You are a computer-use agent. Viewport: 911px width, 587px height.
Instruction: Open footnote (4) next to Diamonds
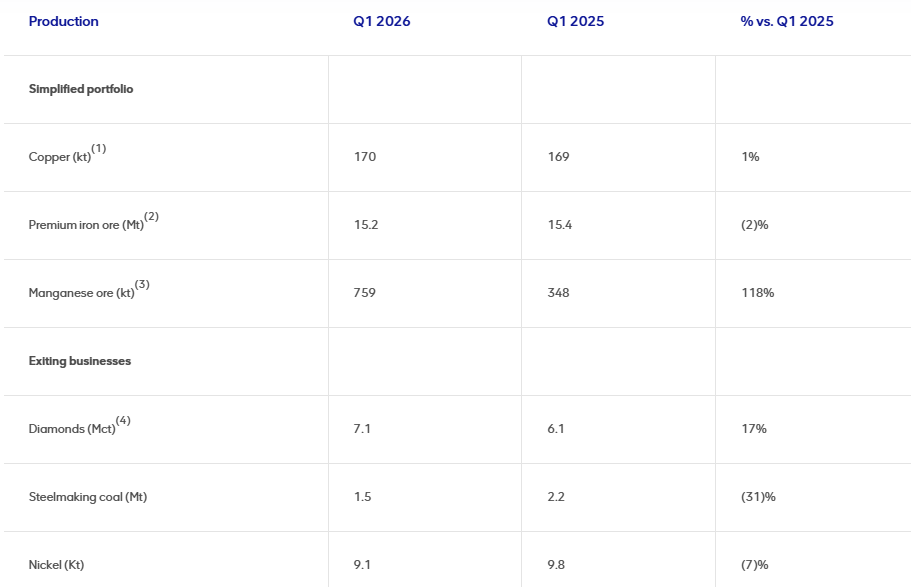point(123,420)
